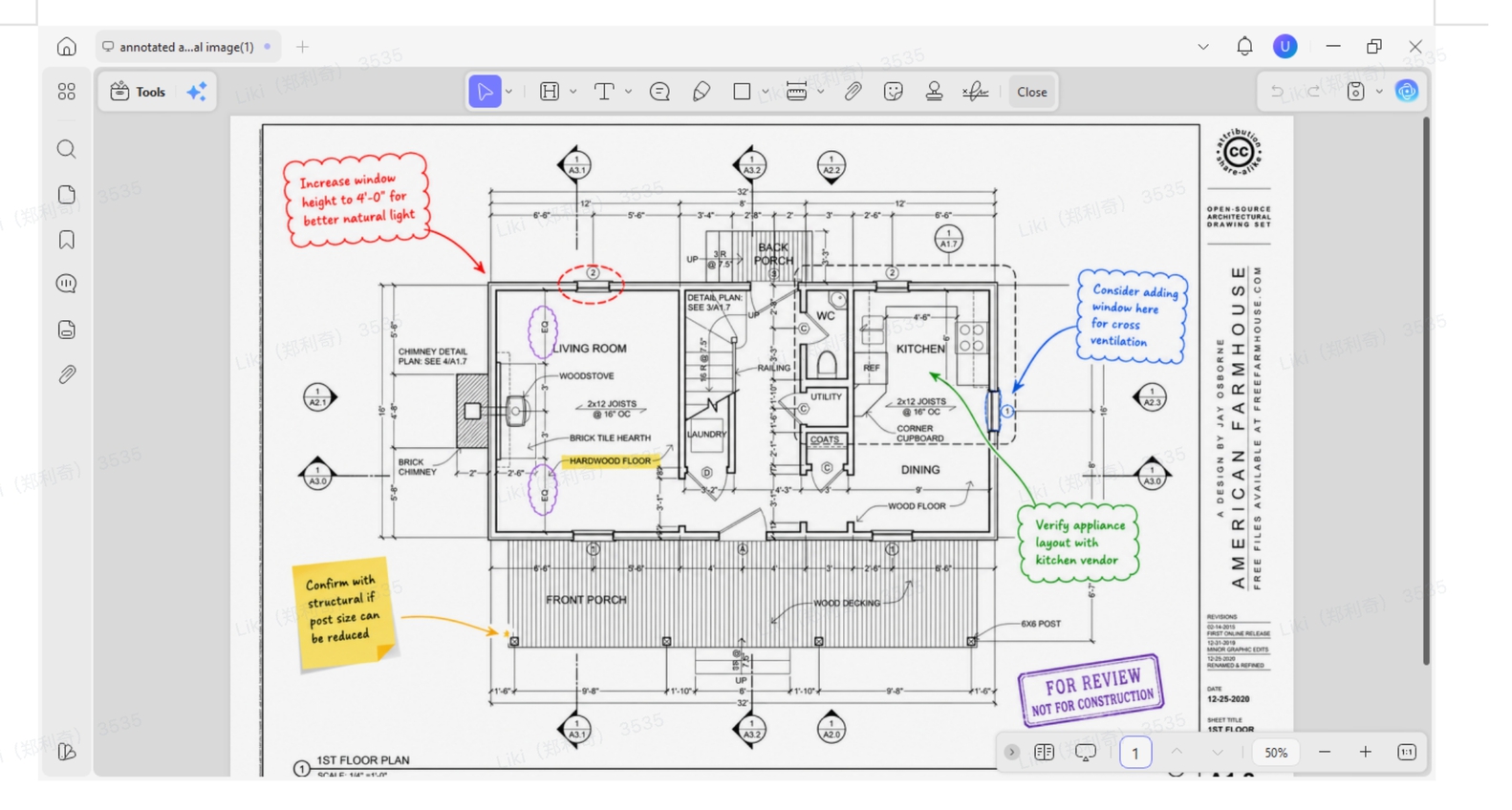Open a new tab with plus
Screen dimensions: 1512x810
(x=302, y=46)
